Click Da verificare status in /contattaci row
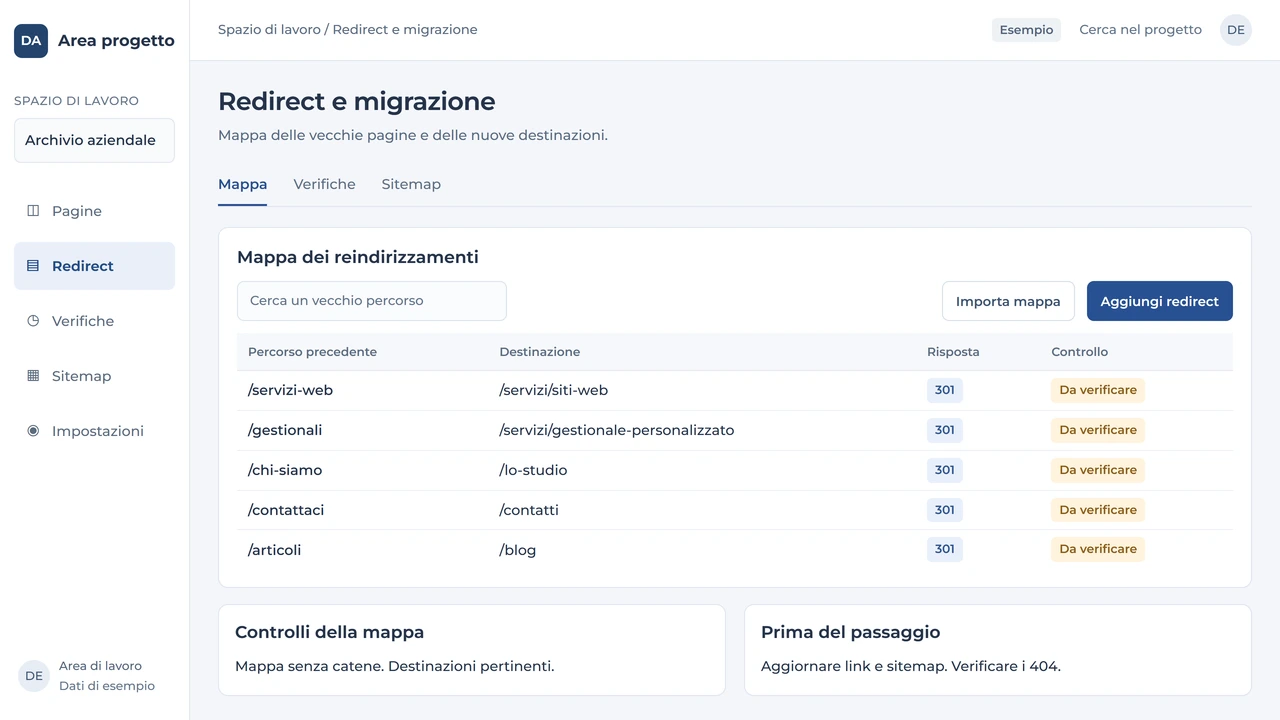1280x720 pixels. [x=1098, y=510]
